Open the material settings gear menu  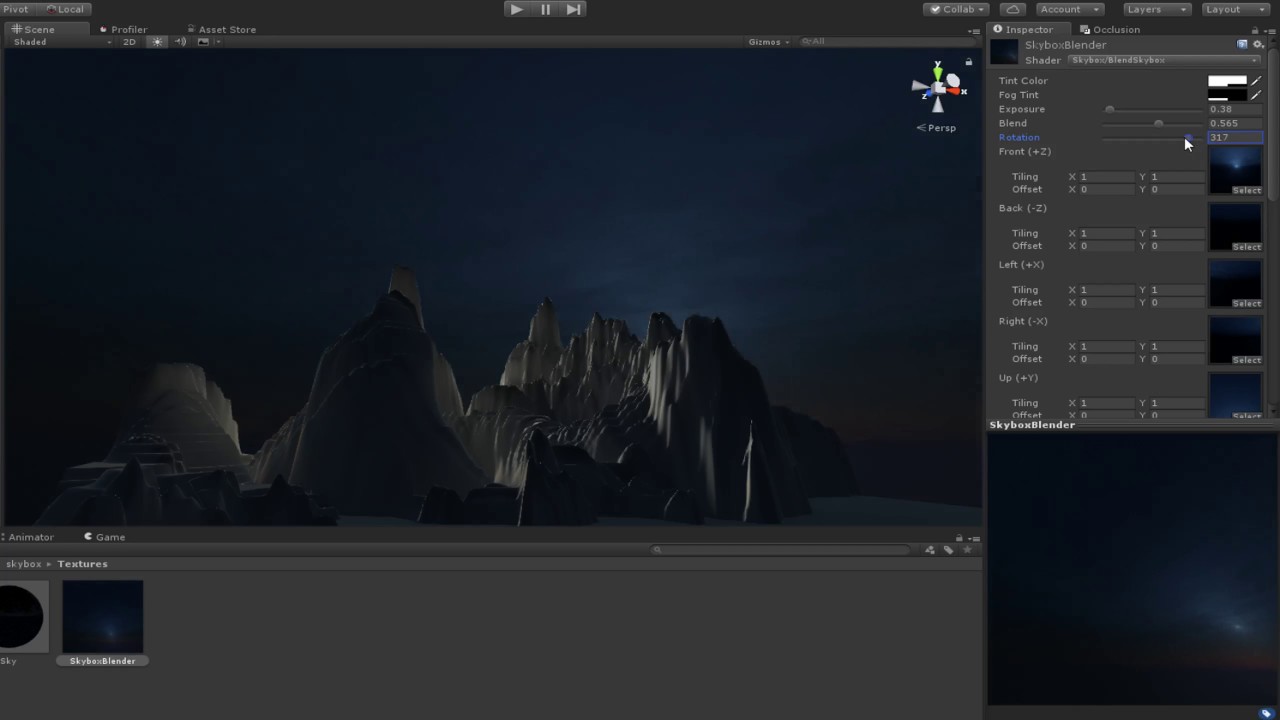1258,45
